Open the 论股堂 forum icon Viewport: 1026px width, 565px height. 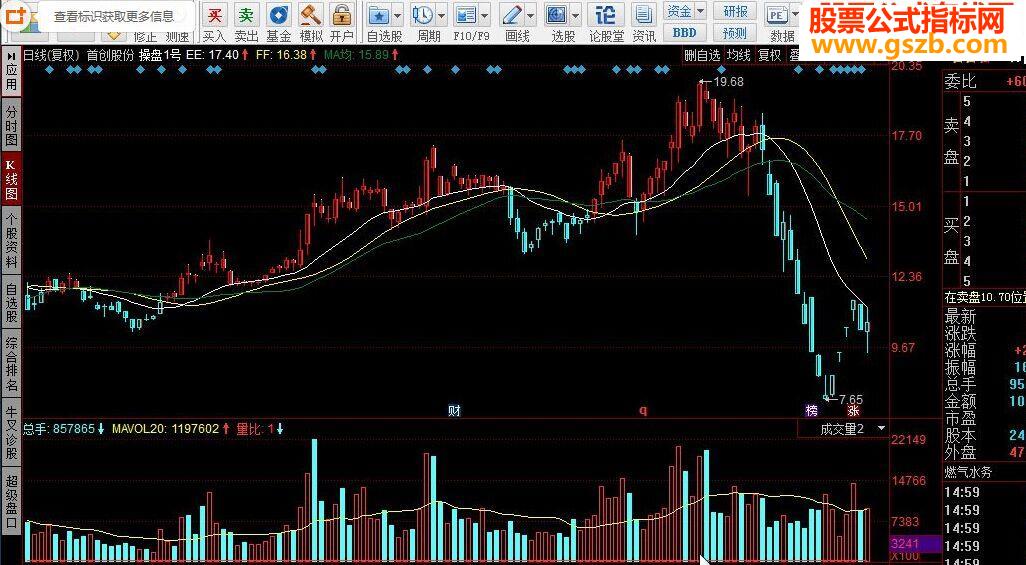click(x=606, y=14)
